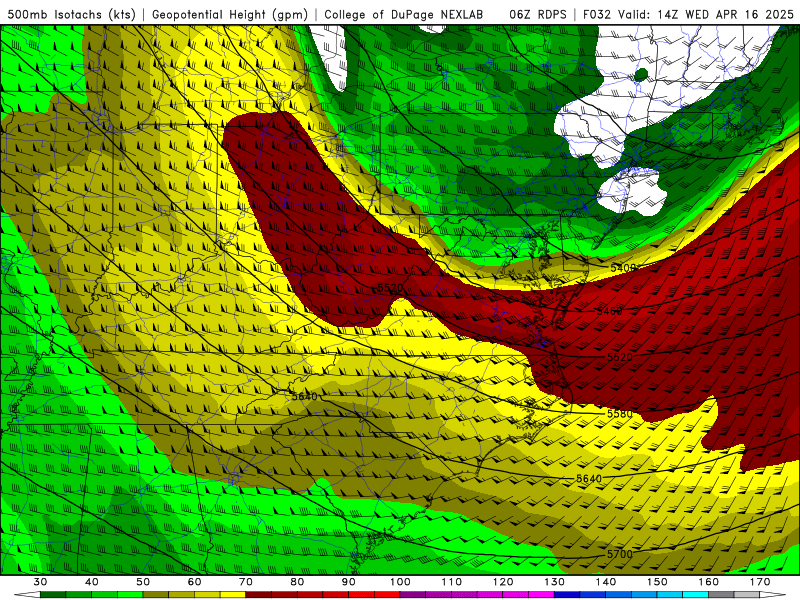Click the 170 value on the color scale
This screenshot has width=800, height=600.
[x=760, y=582]
